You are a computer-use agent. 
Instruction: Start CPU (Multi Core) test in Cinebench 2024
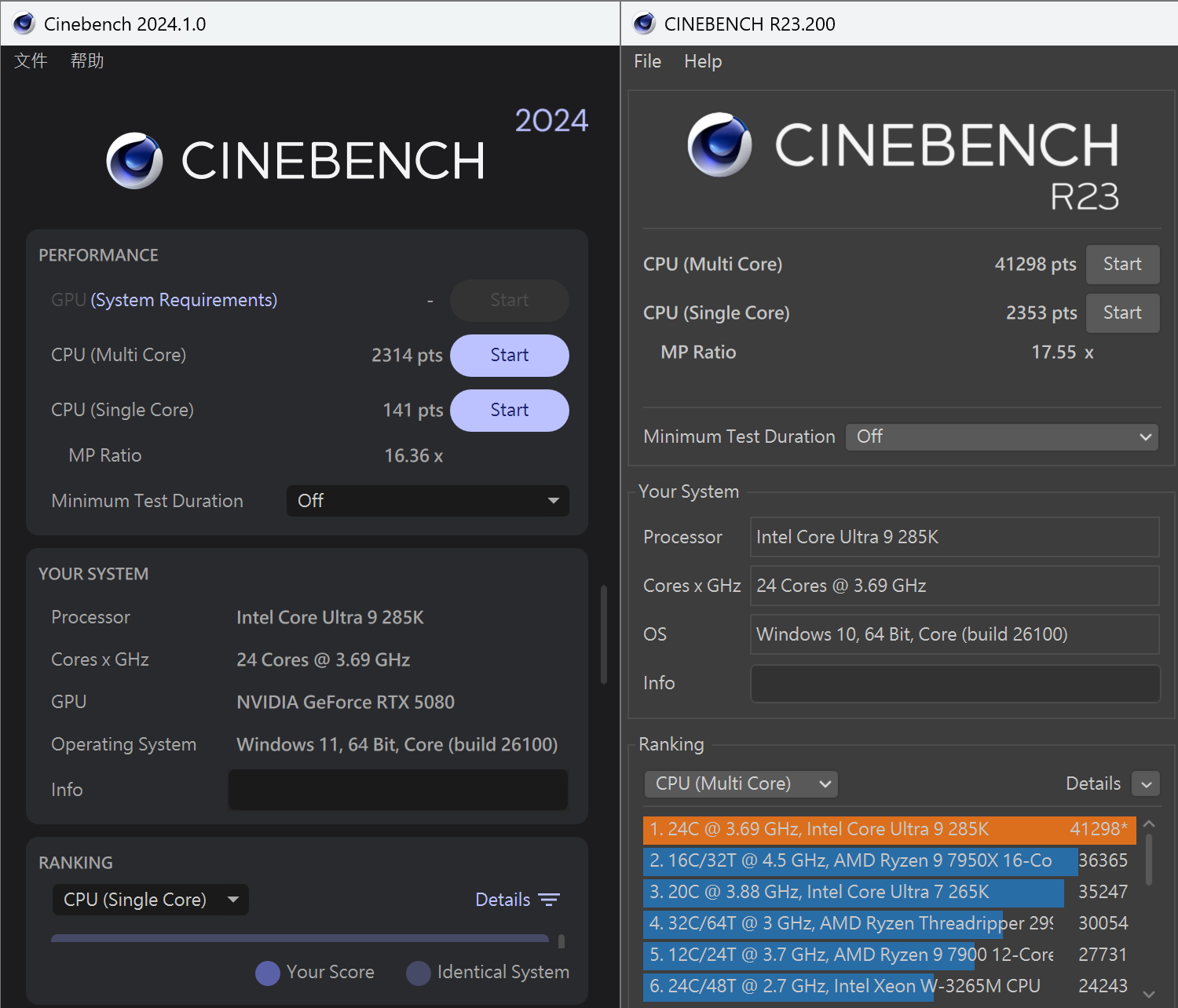coord(510,356)
